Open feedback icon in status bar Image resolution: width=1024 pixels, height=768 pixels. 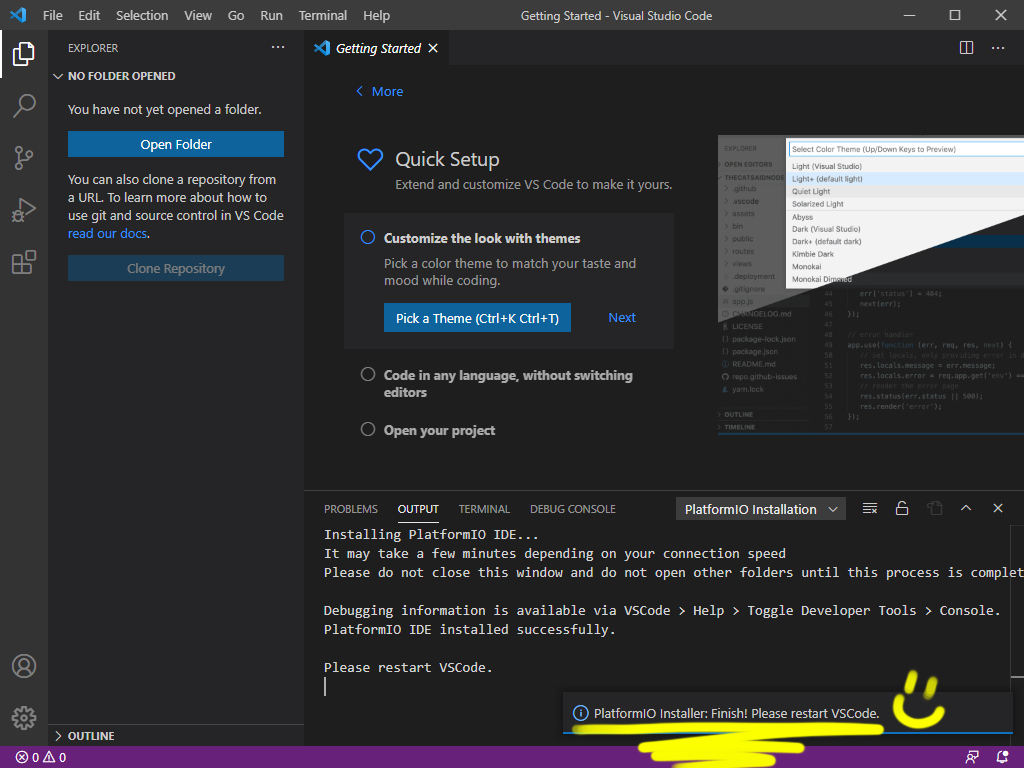coord(972,758)
